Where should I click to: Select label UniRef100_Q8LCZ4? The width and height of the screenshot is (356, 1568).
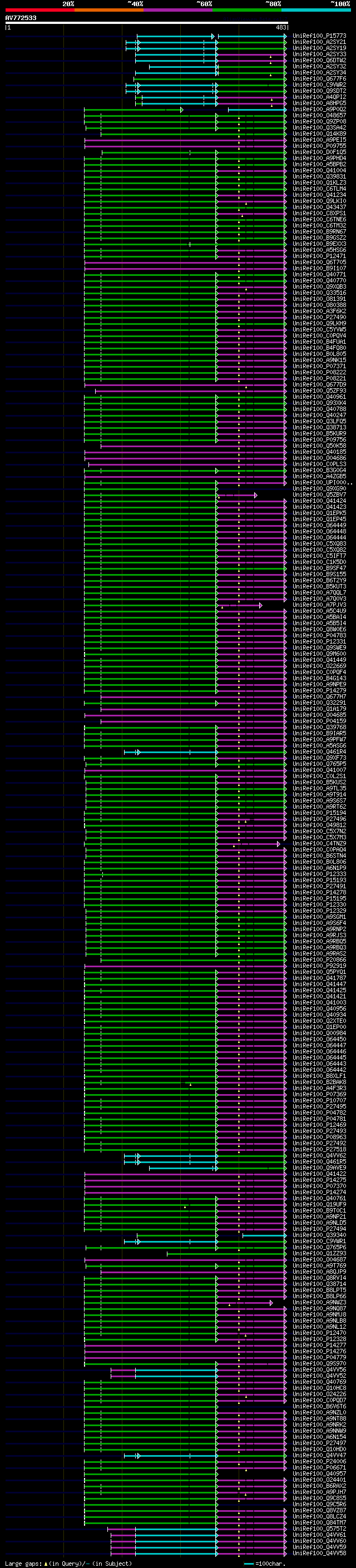[319, 1517]
